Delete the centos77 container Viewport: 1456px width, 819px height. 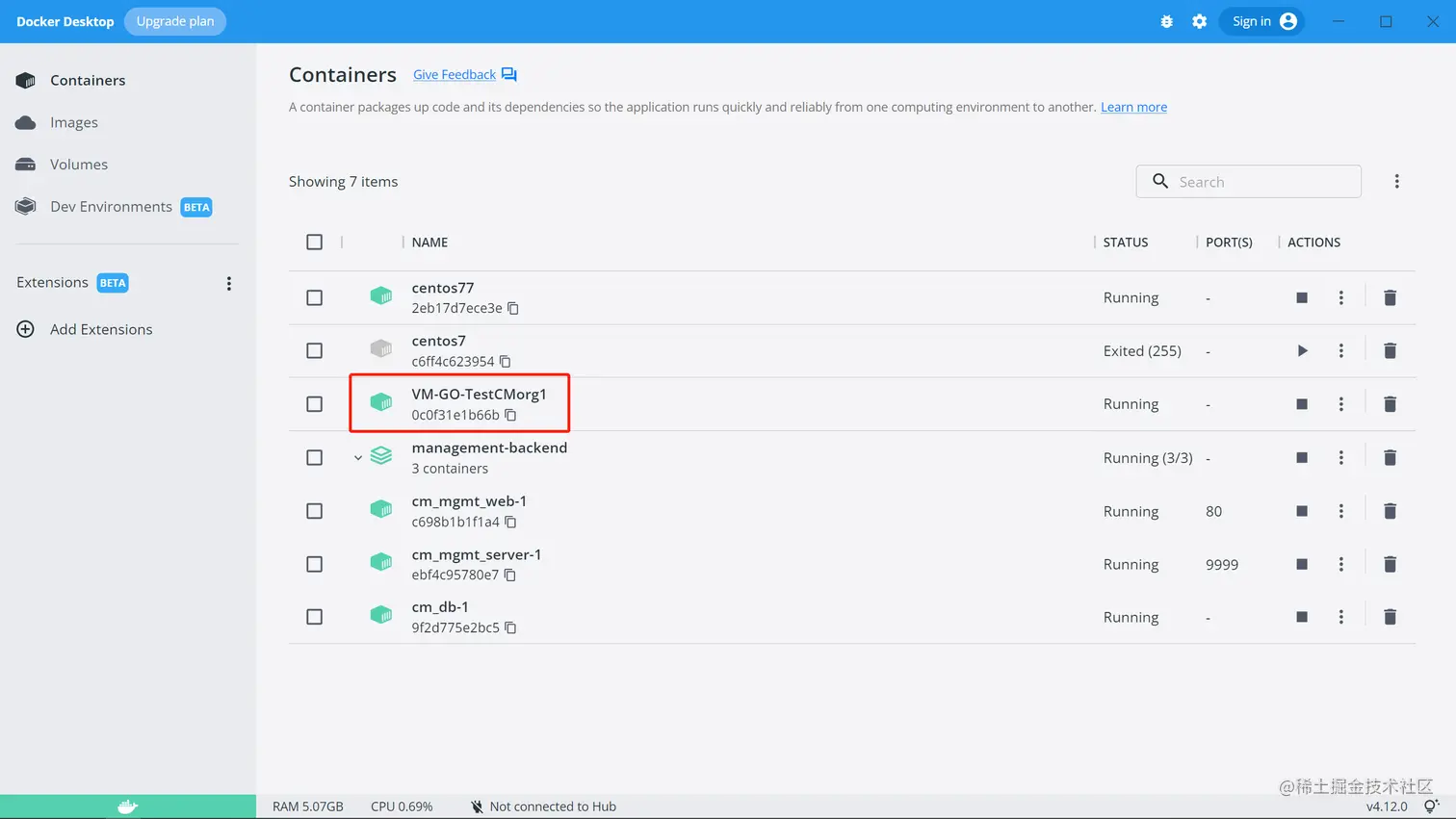coord(1390,297)
